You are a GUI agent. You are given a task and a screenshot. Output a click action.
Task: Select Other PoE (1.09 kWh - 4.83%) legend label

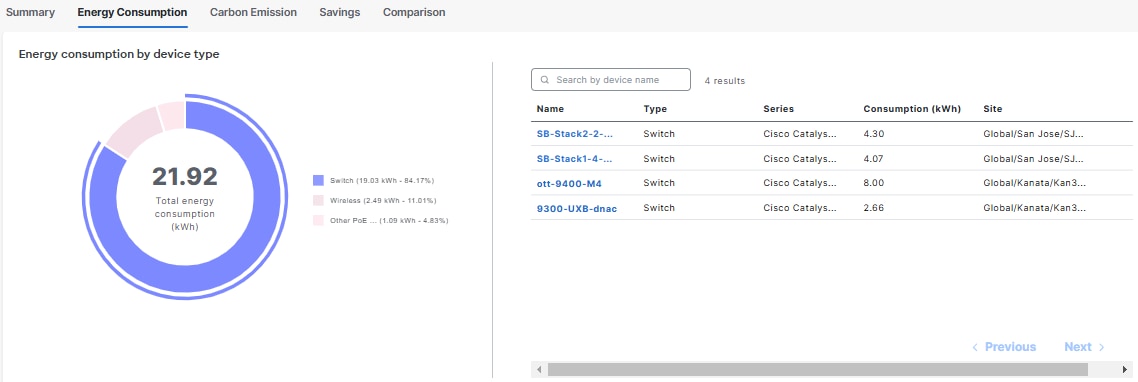coord(388,220)
